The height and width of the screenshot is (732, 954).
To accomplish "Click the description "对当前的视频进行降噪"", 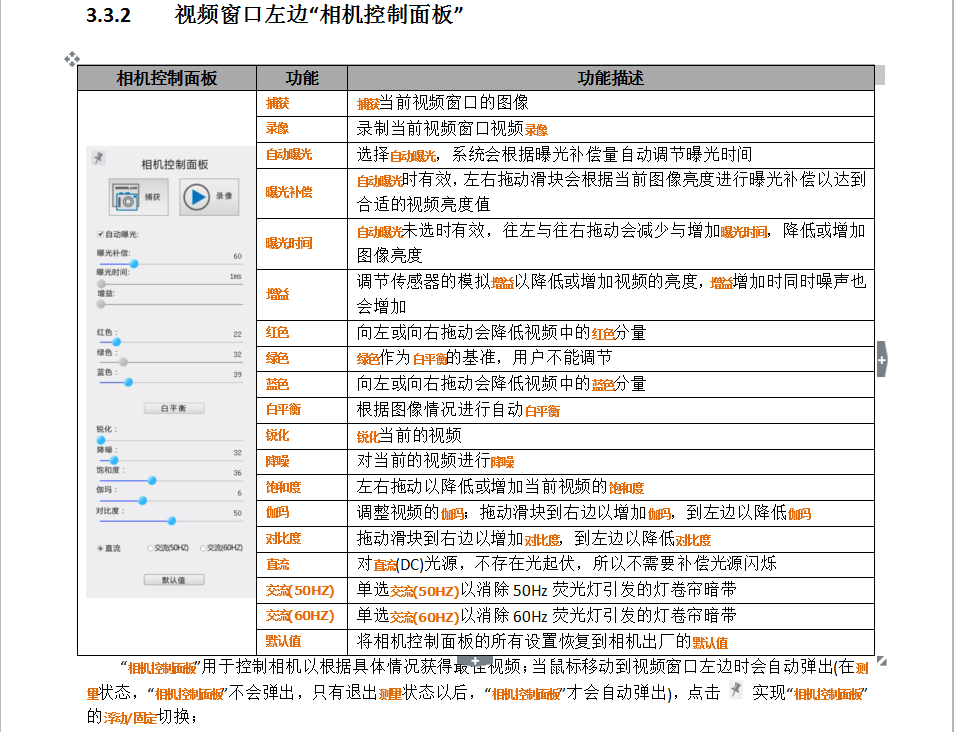I will click(x=435, y=461).
